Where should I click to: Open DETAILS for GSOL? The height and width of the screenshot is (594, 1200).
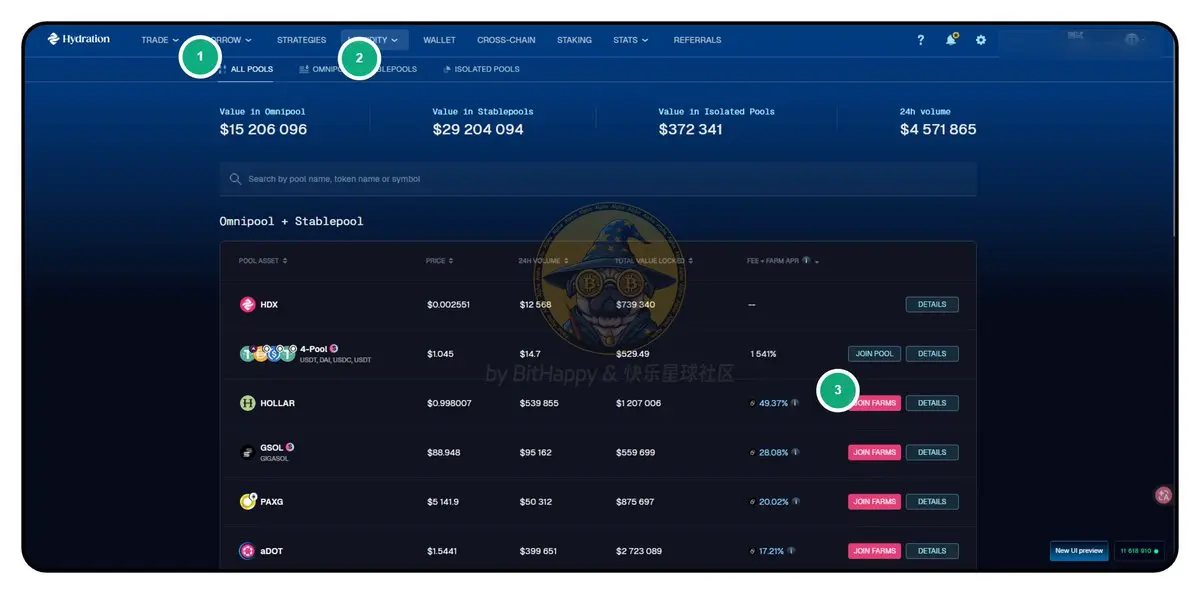932,452
